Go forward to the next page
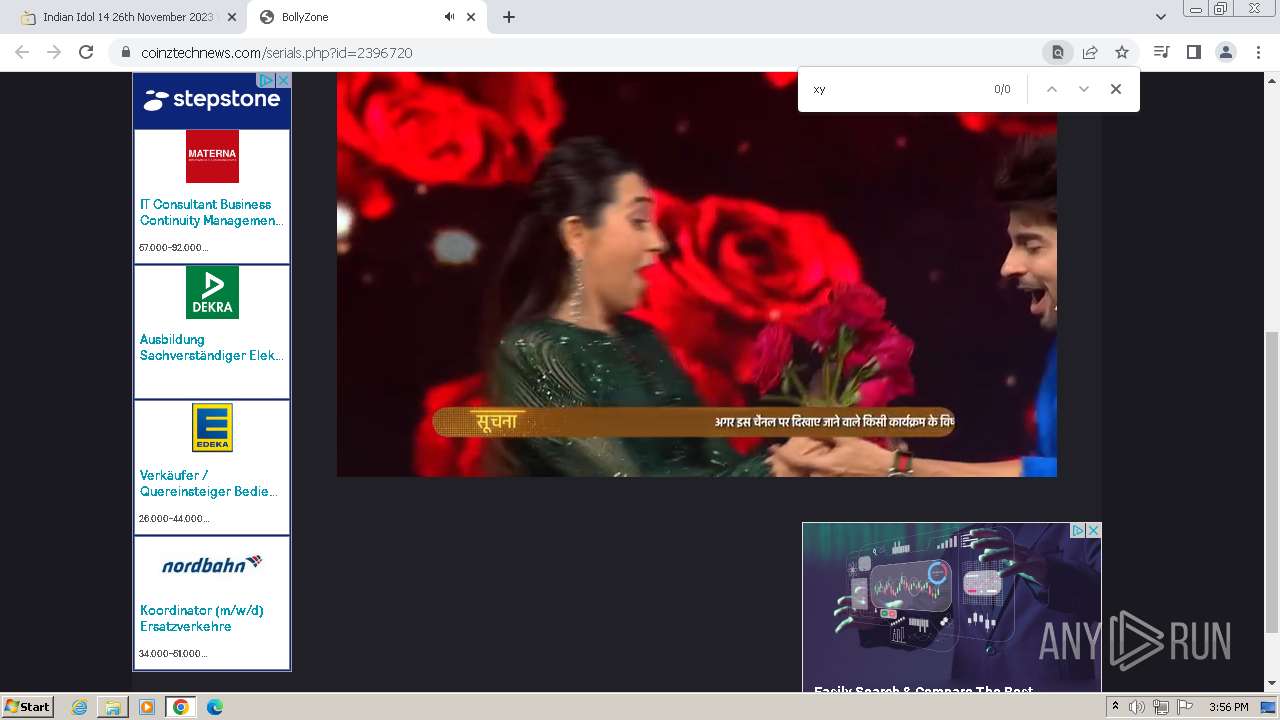 coord(54,52)
